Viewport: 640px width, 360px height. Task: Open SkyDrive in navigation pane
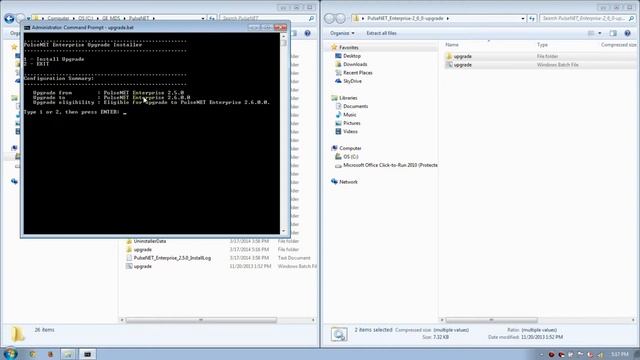point(352,81)
